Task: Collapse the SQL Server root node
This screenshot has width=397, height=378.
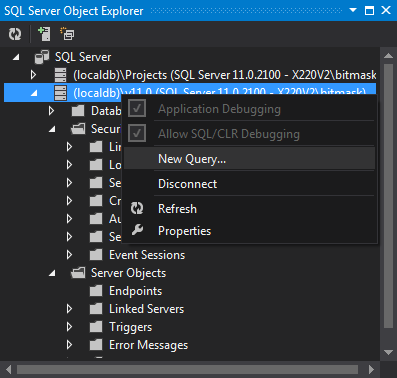Action: (16, 58)
